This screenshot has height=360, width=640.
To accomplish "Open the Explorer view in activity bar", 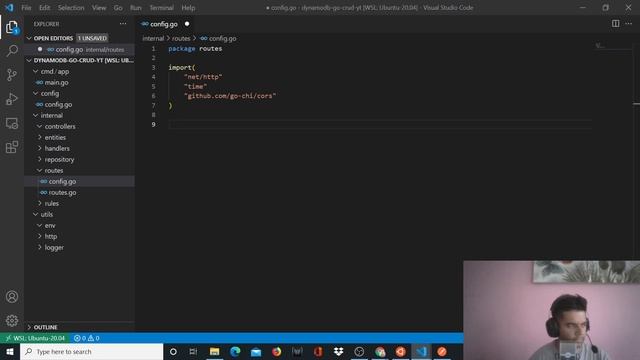I will 12,27.
